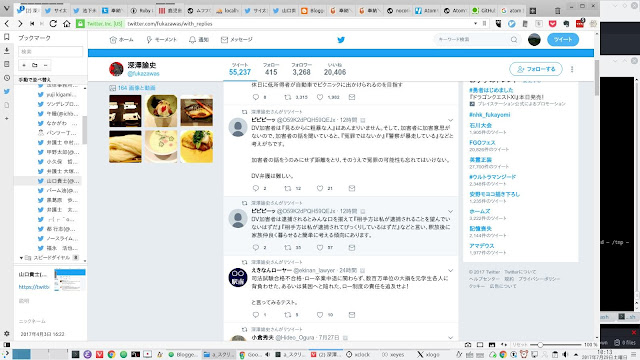This screenshot has height=360, width=640.
Task: Like the DV弁護は難しい tweet
Action: pos(320,188)
